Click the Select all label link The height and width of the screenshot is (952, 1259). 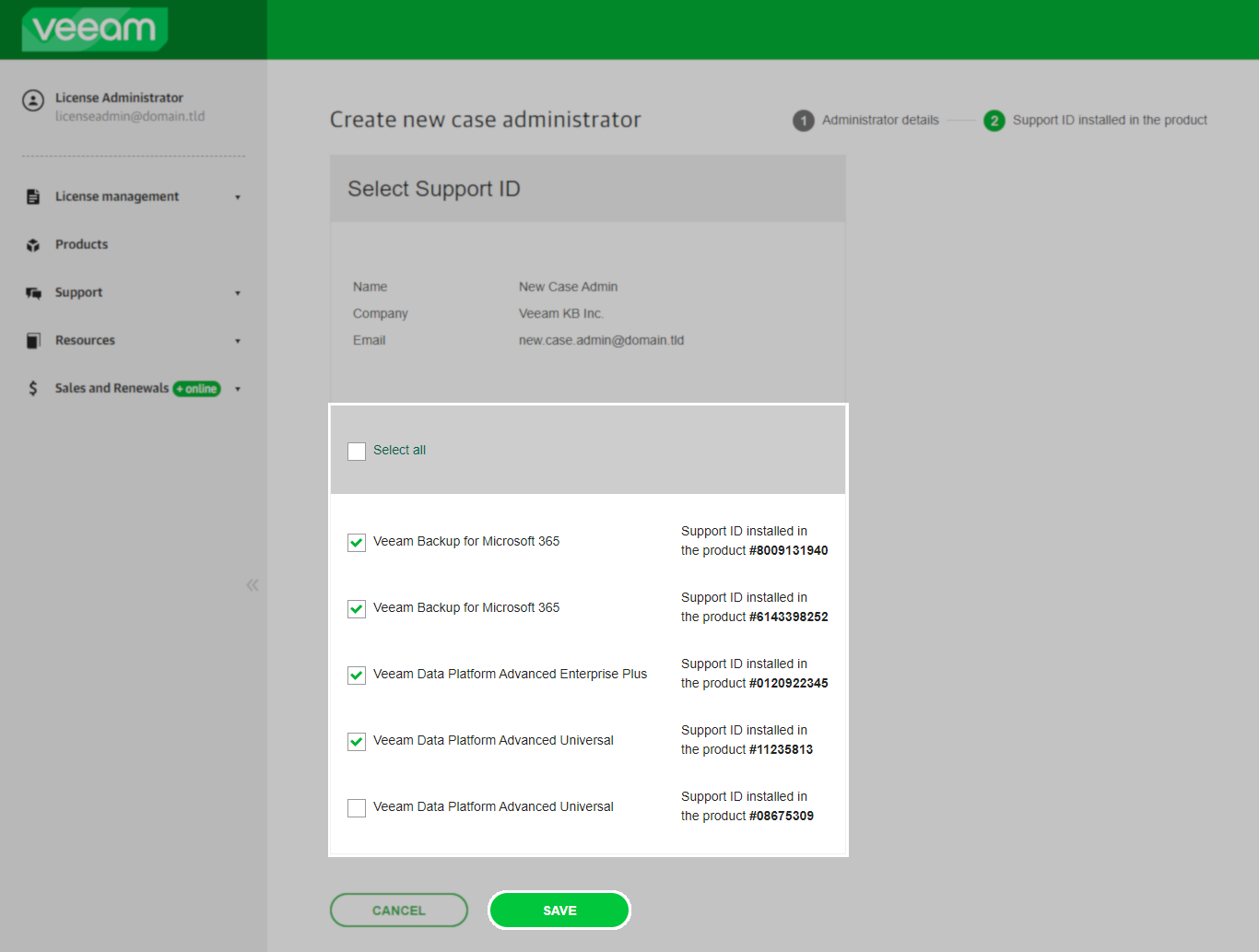[399, 450]
